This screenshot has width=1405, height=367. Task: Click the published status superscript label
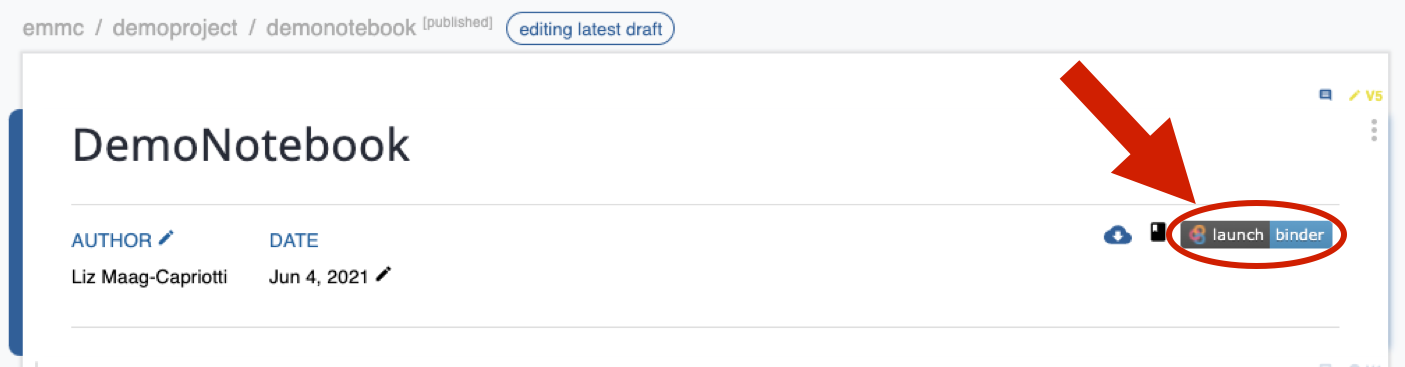458,22
